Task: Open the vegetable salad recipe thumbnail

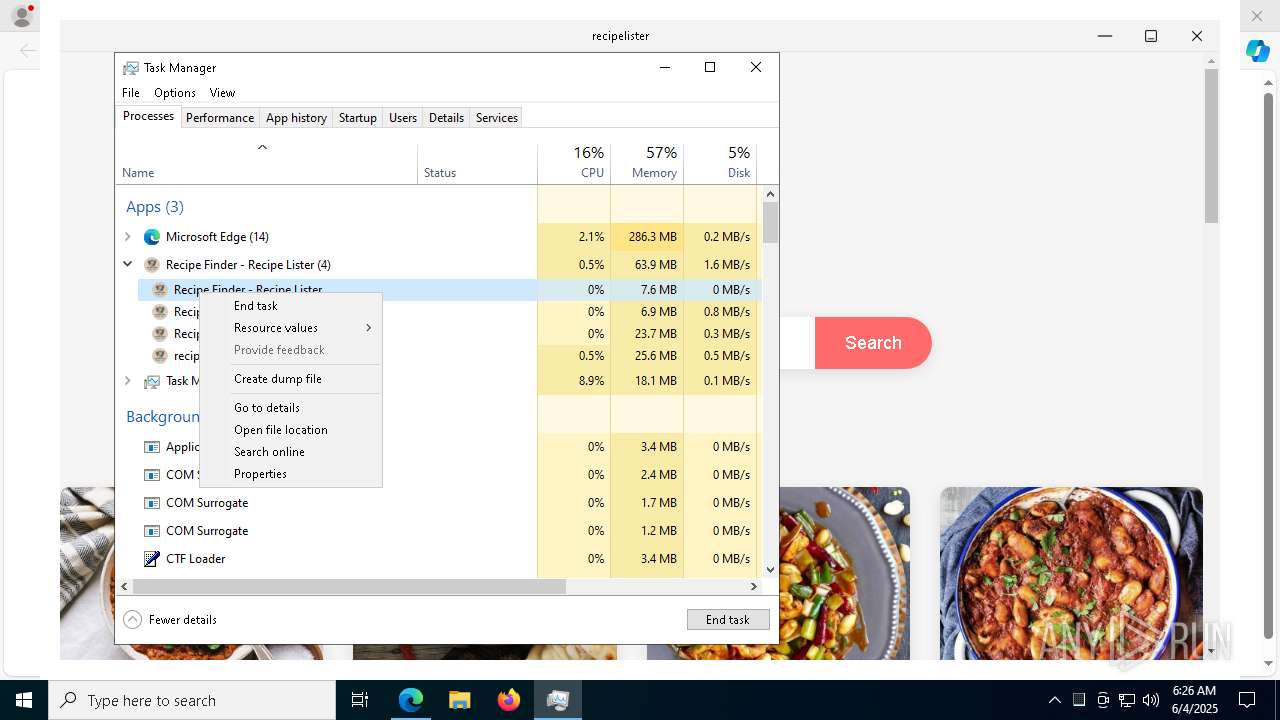Action: click(x=844, y=573)
